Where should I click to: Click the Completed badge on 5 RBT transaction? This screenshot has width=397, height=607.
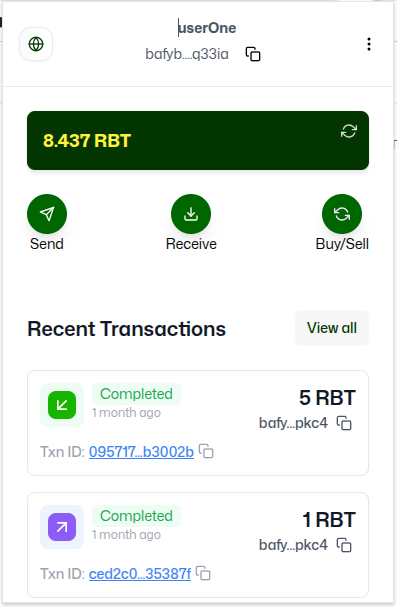click(136, 394)
